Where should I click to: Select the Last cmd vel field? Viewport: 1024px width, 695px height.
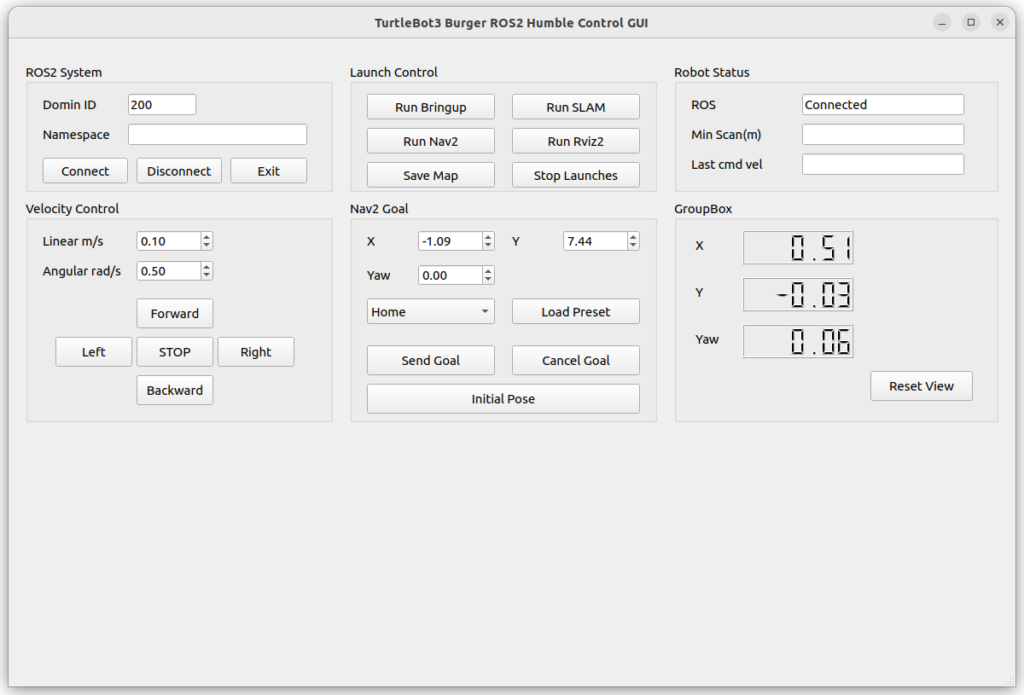pyautogui.click(x=882, y=165)
